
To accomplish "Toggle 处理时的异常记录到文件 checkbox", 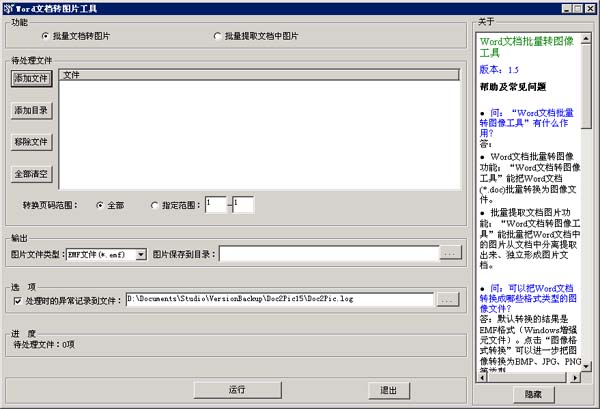I will 17,299.
